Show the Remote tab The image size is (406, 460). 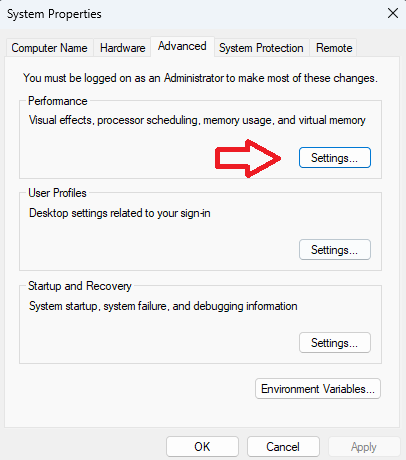[x=334, y=48]
